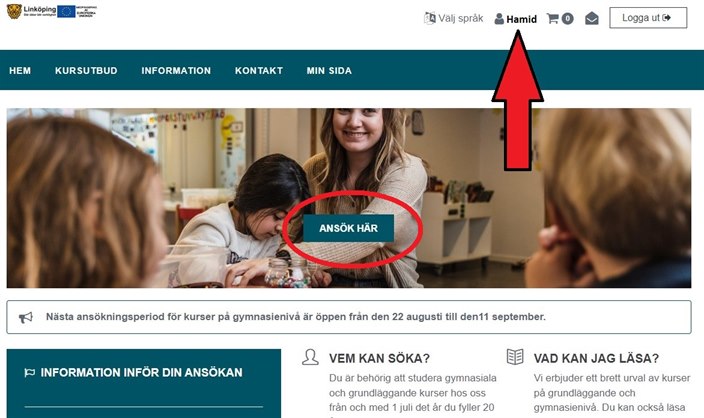Click the Logga ut button
Screen dimensions: 704x418
tap(648, 18)
